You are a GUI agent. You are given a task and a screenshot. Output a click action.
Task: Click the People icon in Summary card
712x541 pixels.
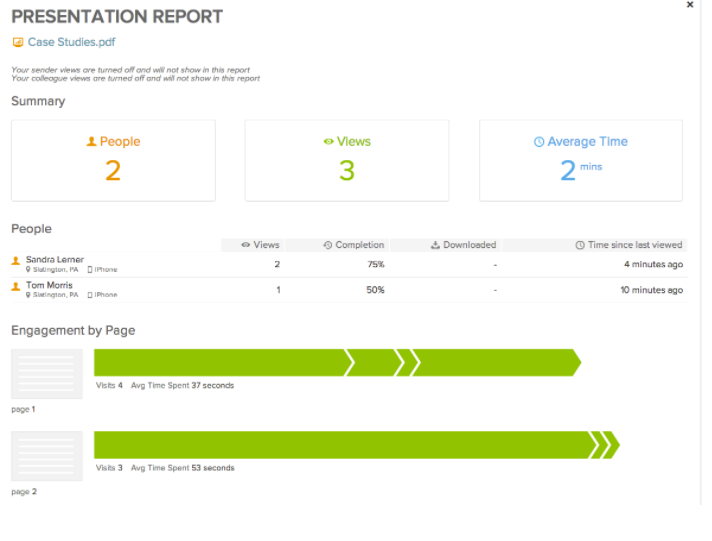coord(92,142)
